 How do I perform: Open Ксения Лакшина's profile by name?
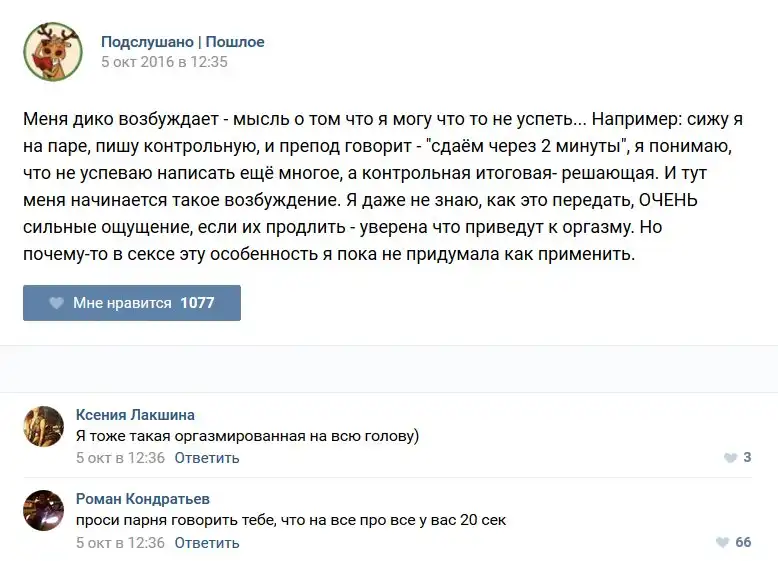135,415
